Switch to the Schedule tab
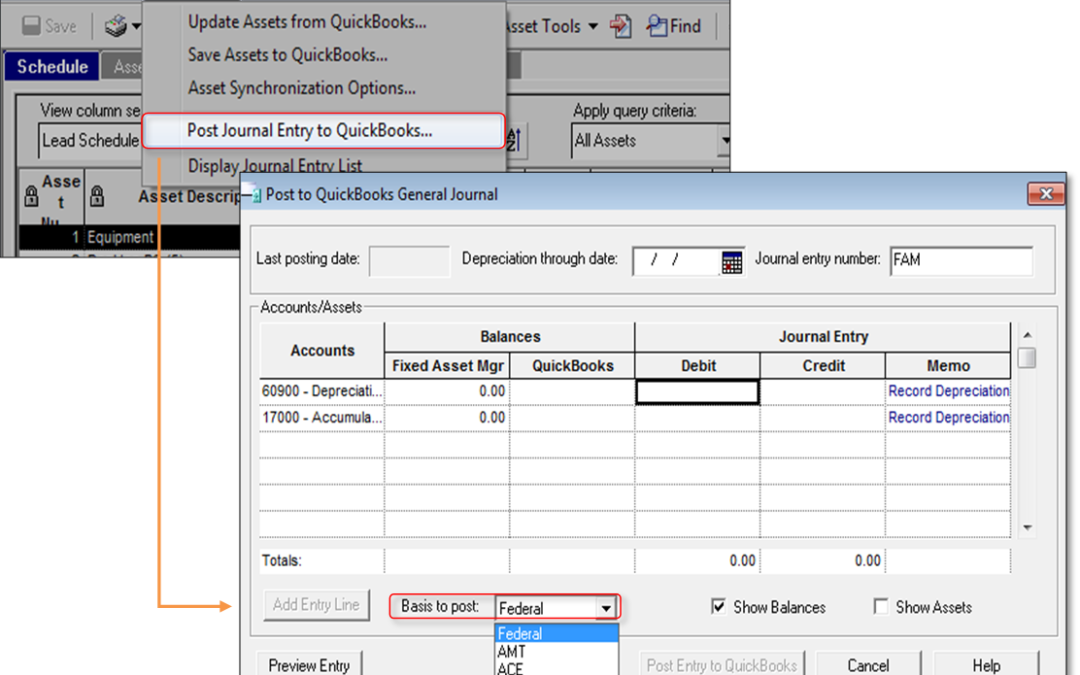The height and width of the screenshot is (675, 1080). pos(52,67)
